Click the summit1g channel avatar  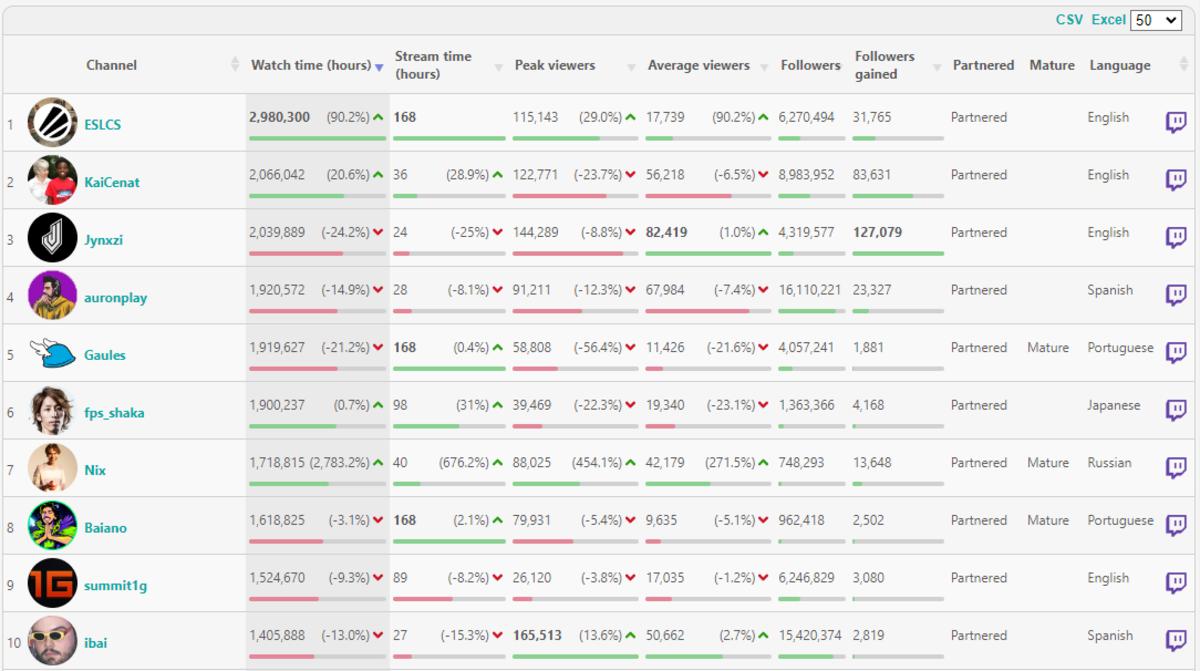[x=52, y=584]
